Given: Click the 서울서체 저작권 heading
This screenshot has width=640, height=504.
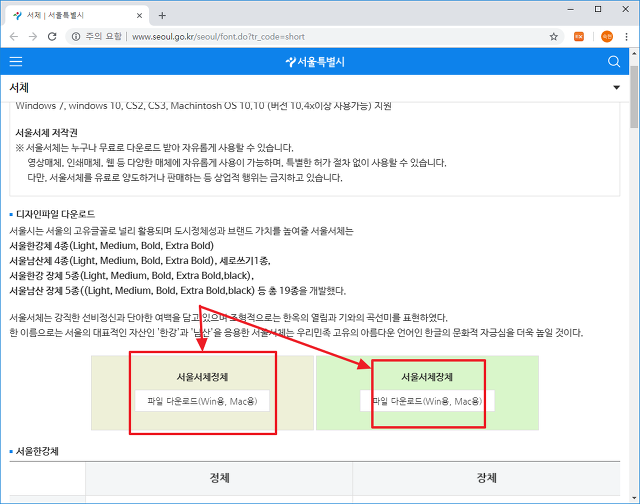Looking at the screenshot, I should pyautogui.click(x=47, y=133).
